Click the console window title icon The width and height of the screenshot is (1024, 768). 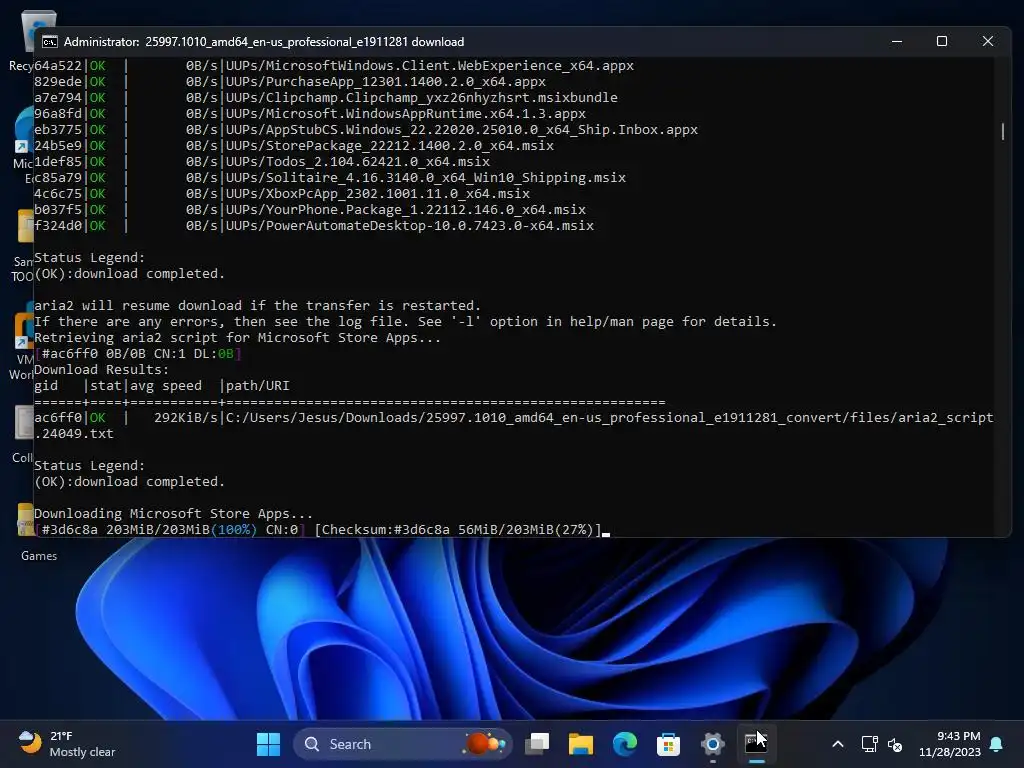pos(50,42)
